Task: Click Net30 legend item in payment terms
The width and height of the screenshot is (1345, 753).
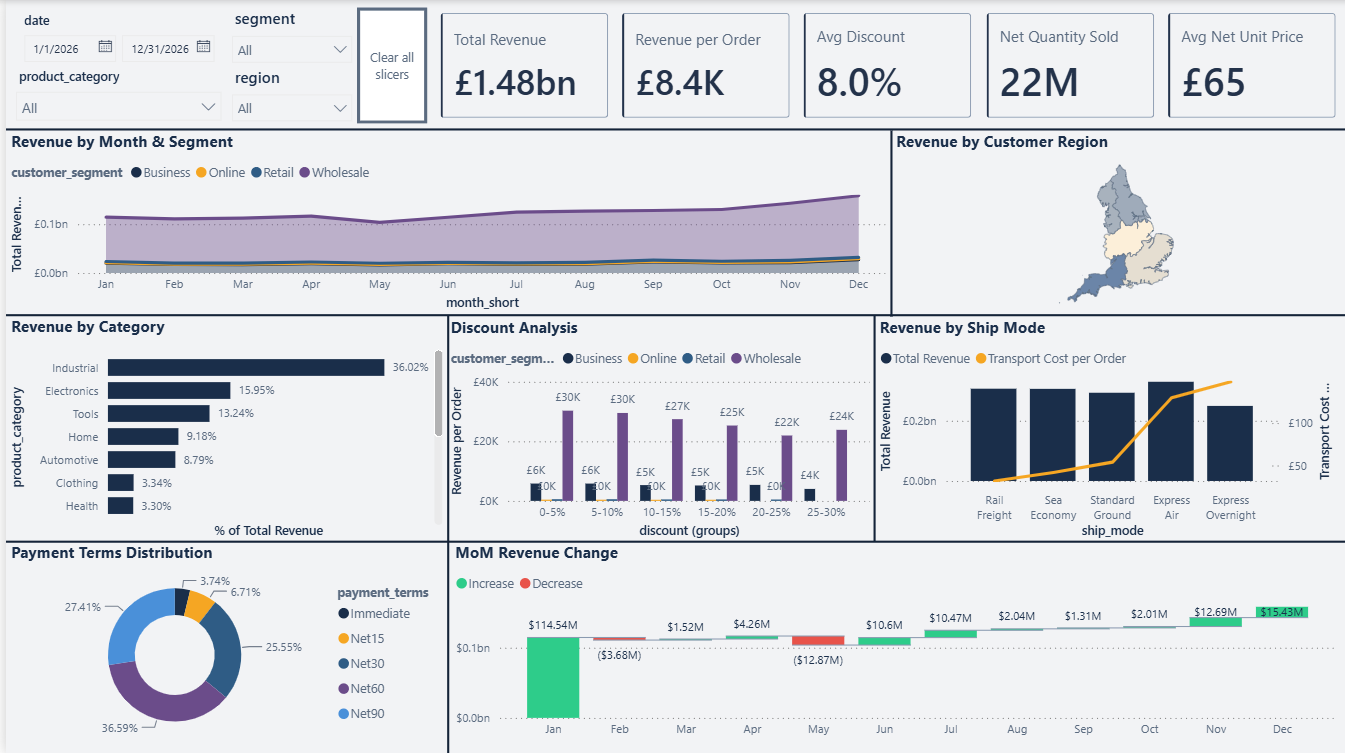Action: pos(361,664)
